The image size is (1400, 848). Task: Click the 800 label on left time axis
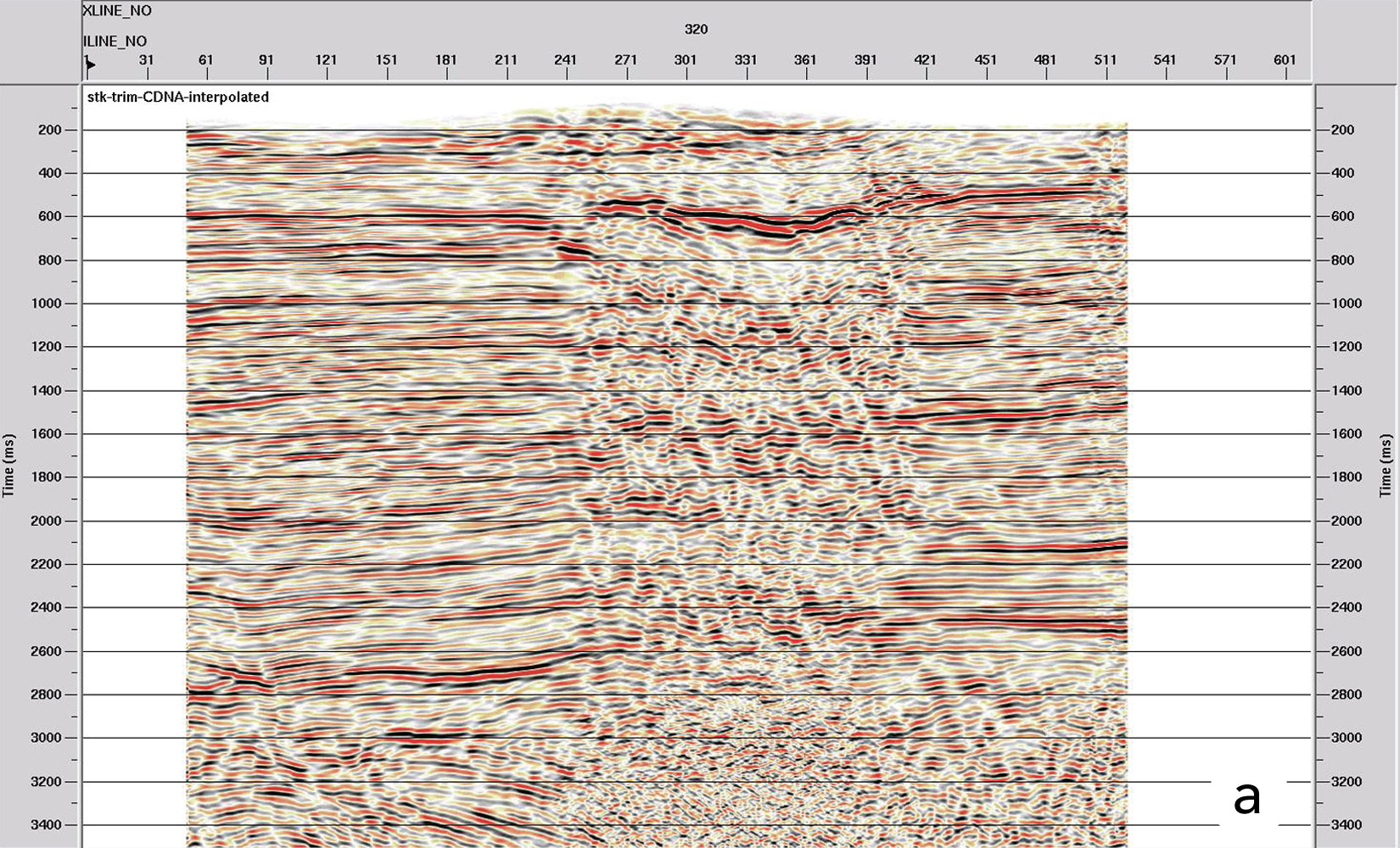[x=50, y=260]
